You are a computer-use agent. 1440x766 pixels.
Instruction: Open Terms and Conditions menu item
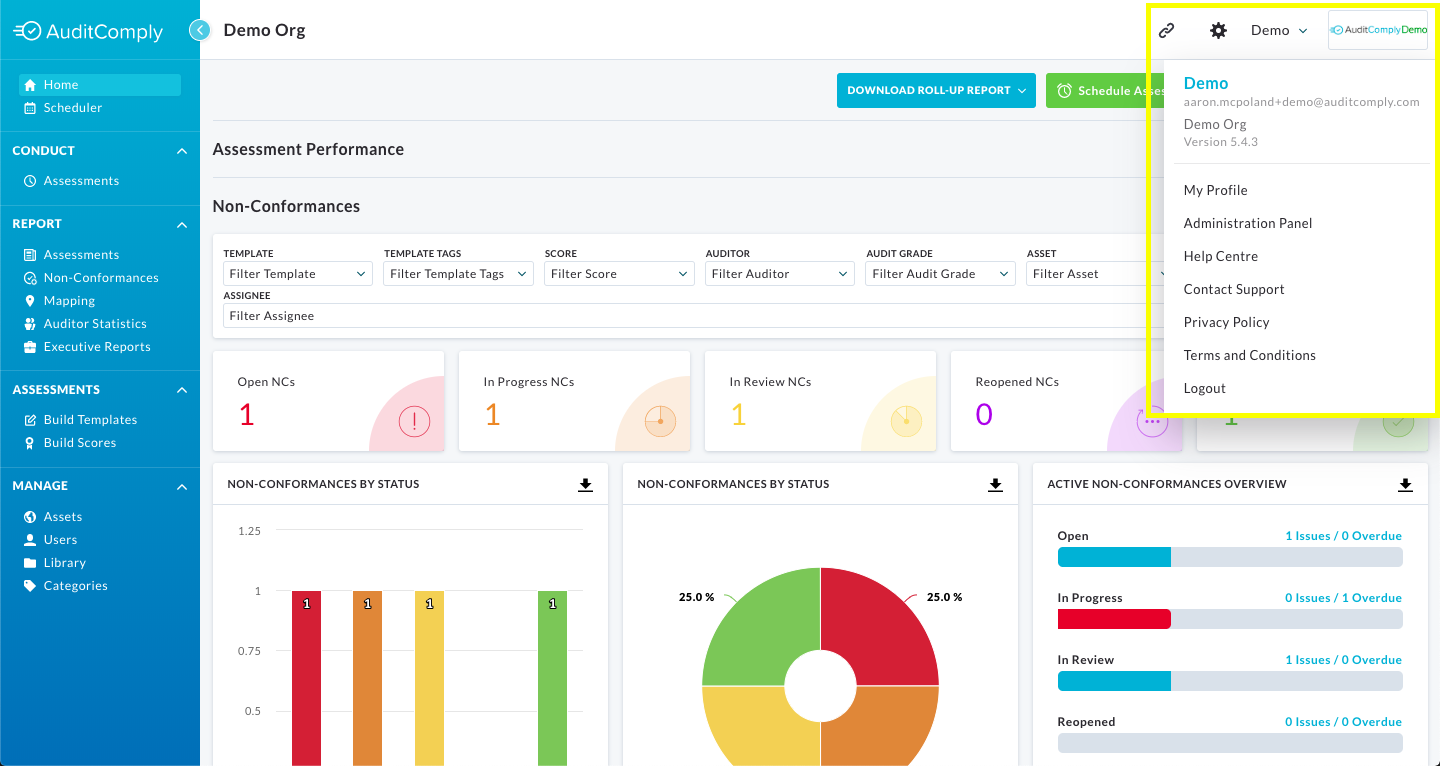click(1250, 355)
